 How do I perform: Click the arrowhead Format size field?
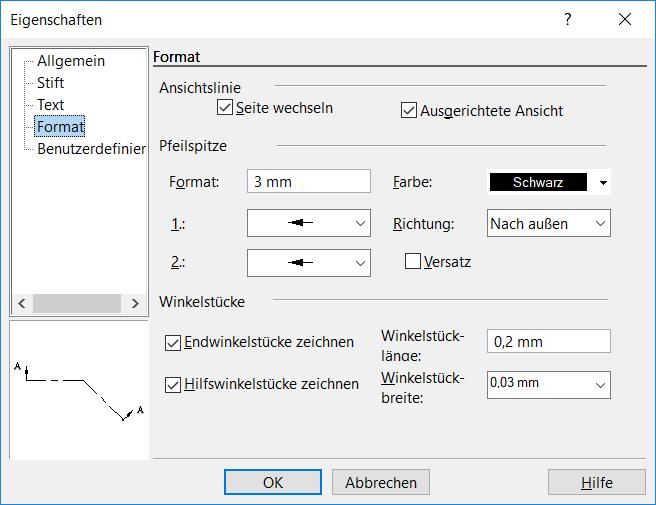309,181
